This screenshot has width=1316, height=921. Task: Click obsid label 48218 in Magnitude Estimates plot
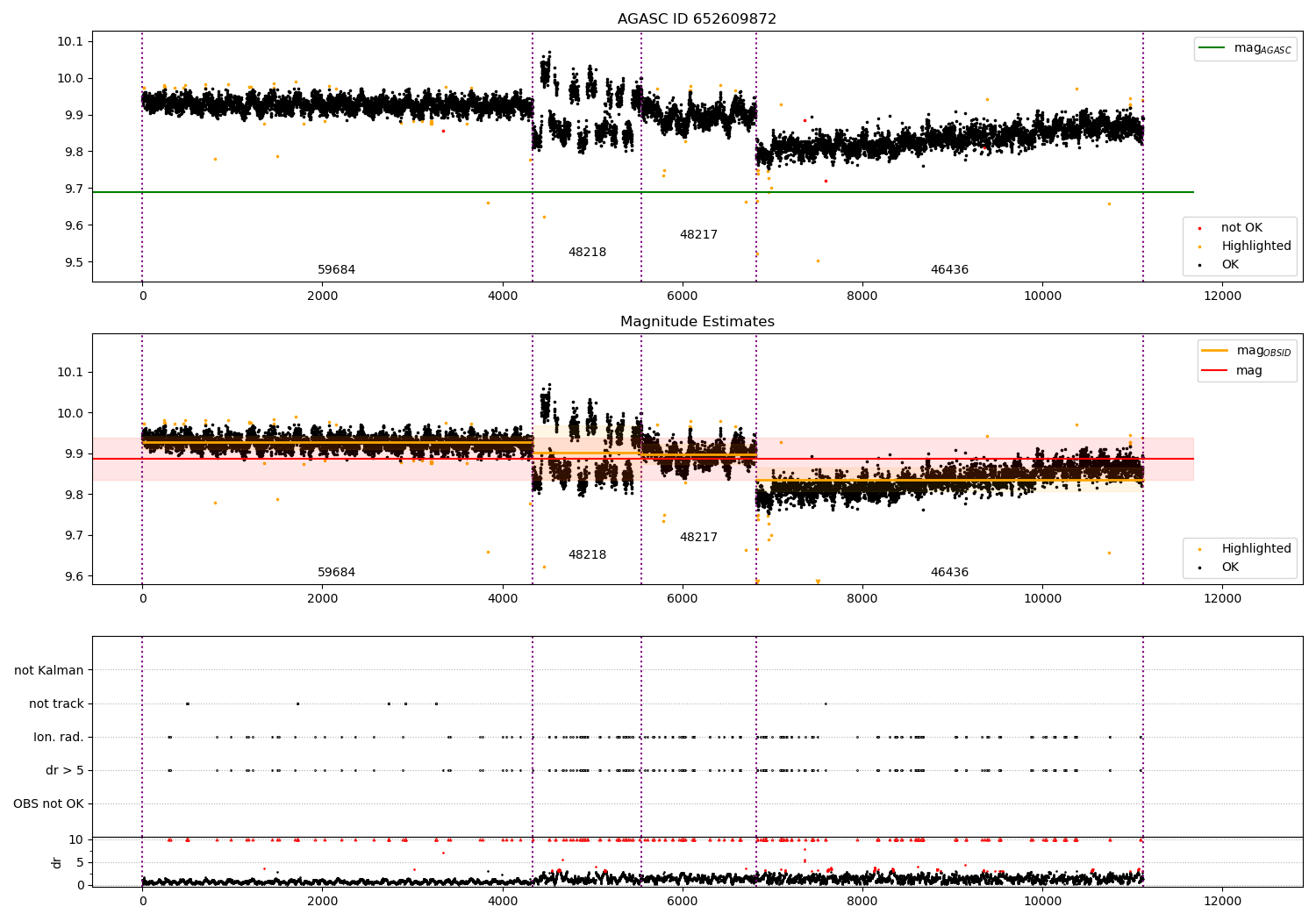[x=587, y=554]
